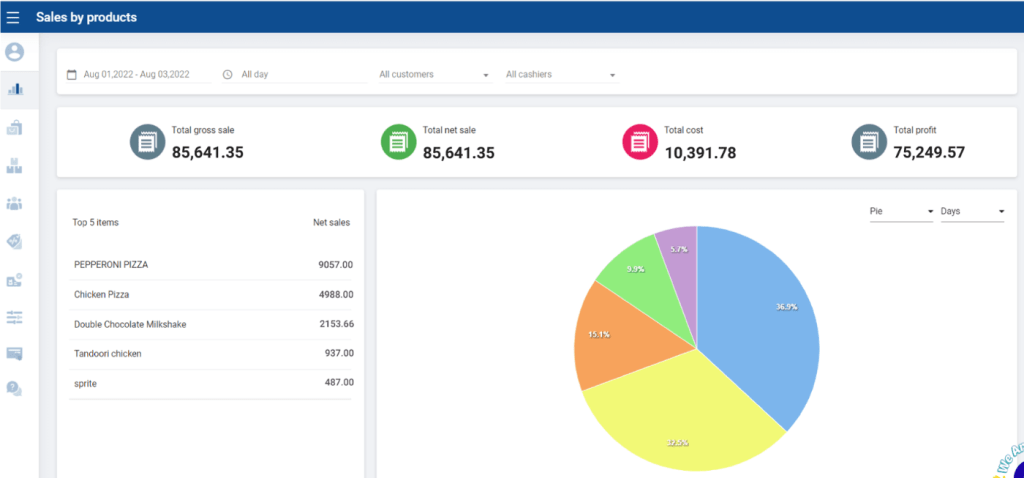
Task: Click the 9057.00 net sales value
Action: pos(336,265)
